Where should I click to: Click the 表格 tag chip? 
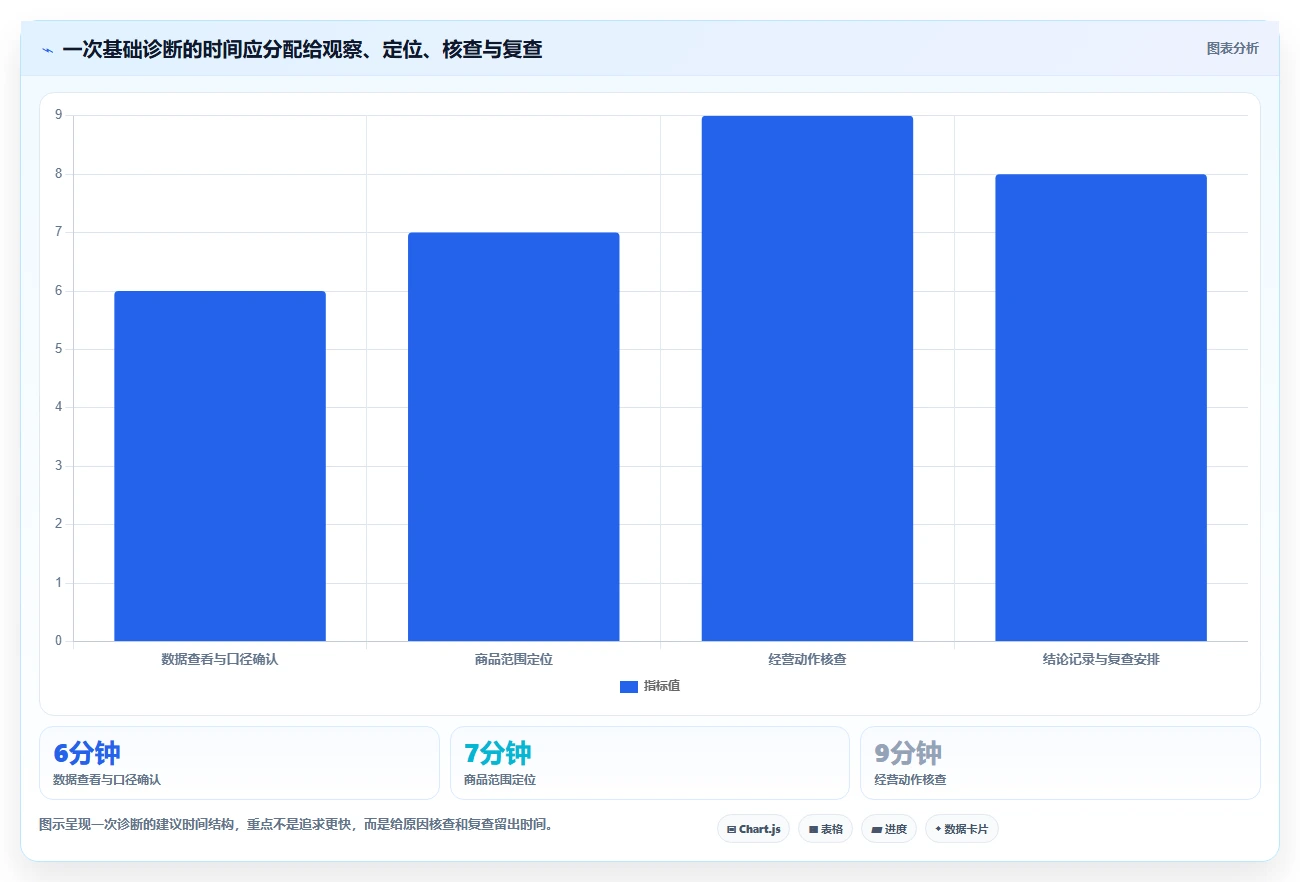pyautogui.click(x=825, y=829)
